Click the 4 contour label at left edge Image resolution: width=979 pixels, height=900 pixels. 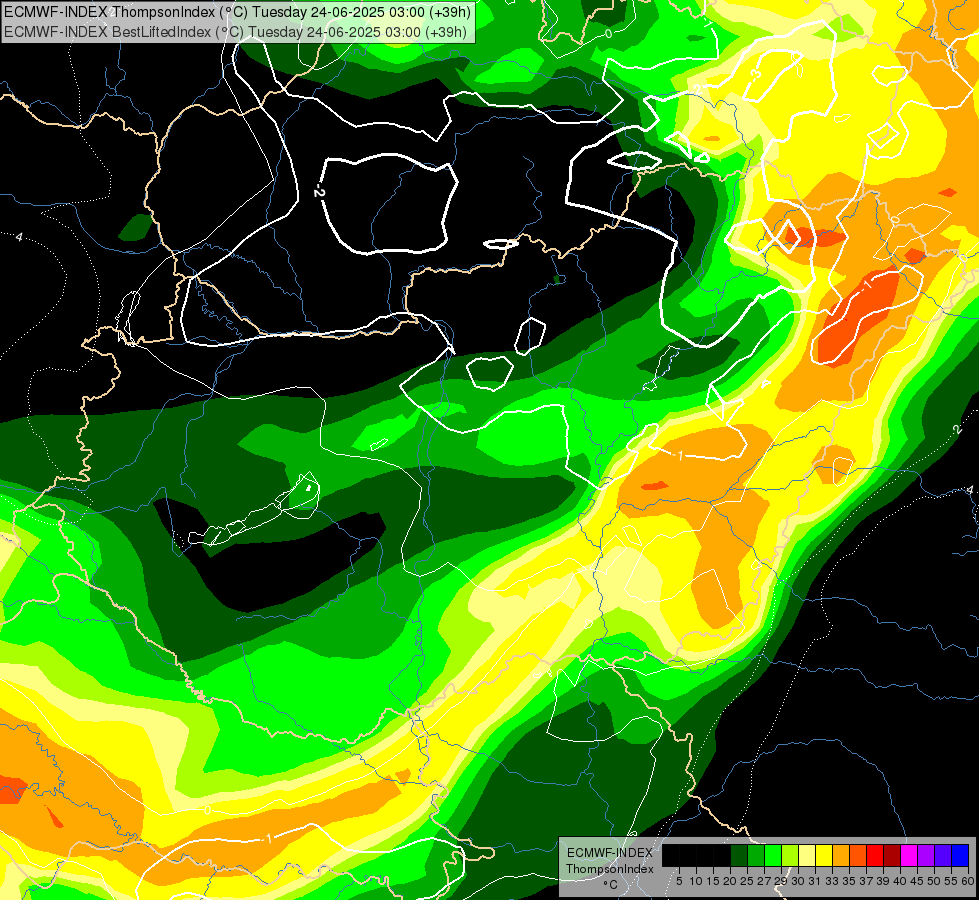pyautogui.click(x=19, y=237)
